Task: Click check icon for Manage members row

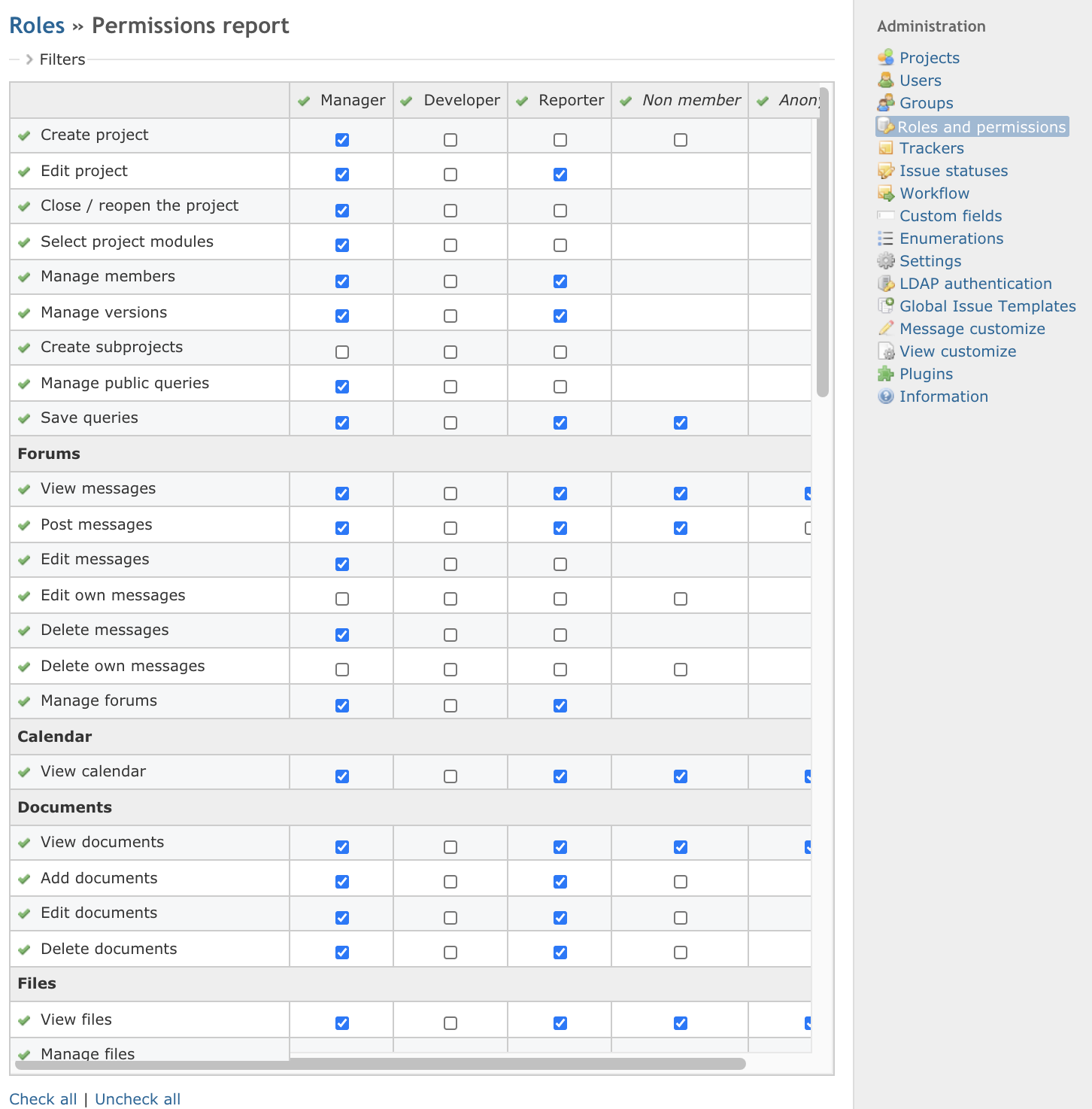Action: click(x=24, y=277)
